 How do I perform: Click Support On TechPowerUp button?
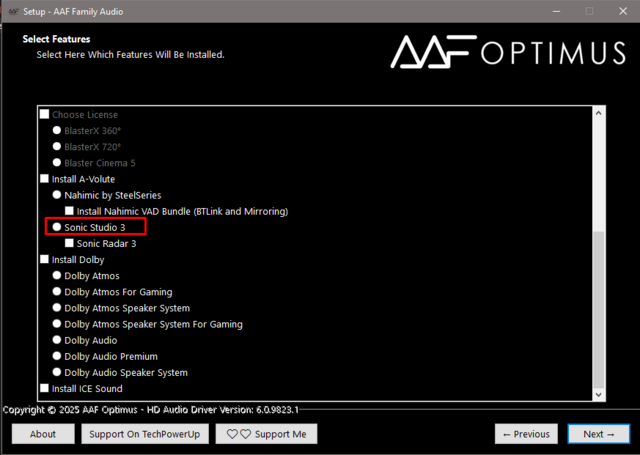144,434
